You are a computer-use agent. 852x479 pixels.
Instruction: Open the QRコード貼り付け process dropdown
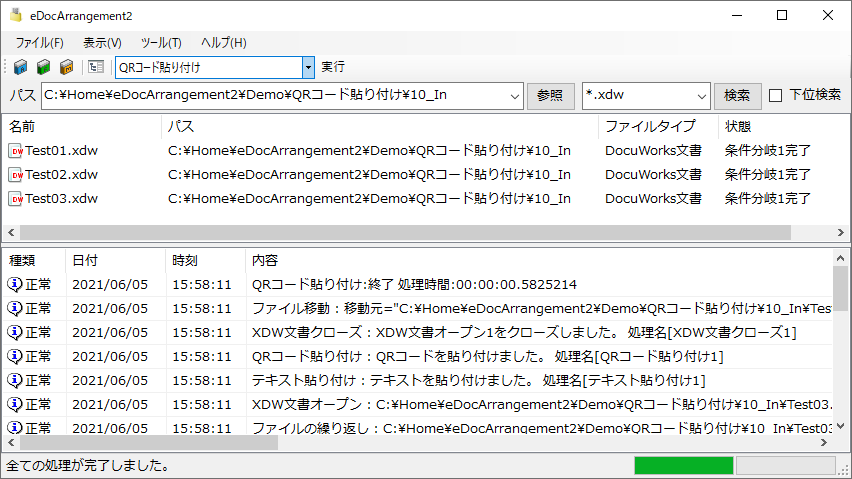[308, 67]
